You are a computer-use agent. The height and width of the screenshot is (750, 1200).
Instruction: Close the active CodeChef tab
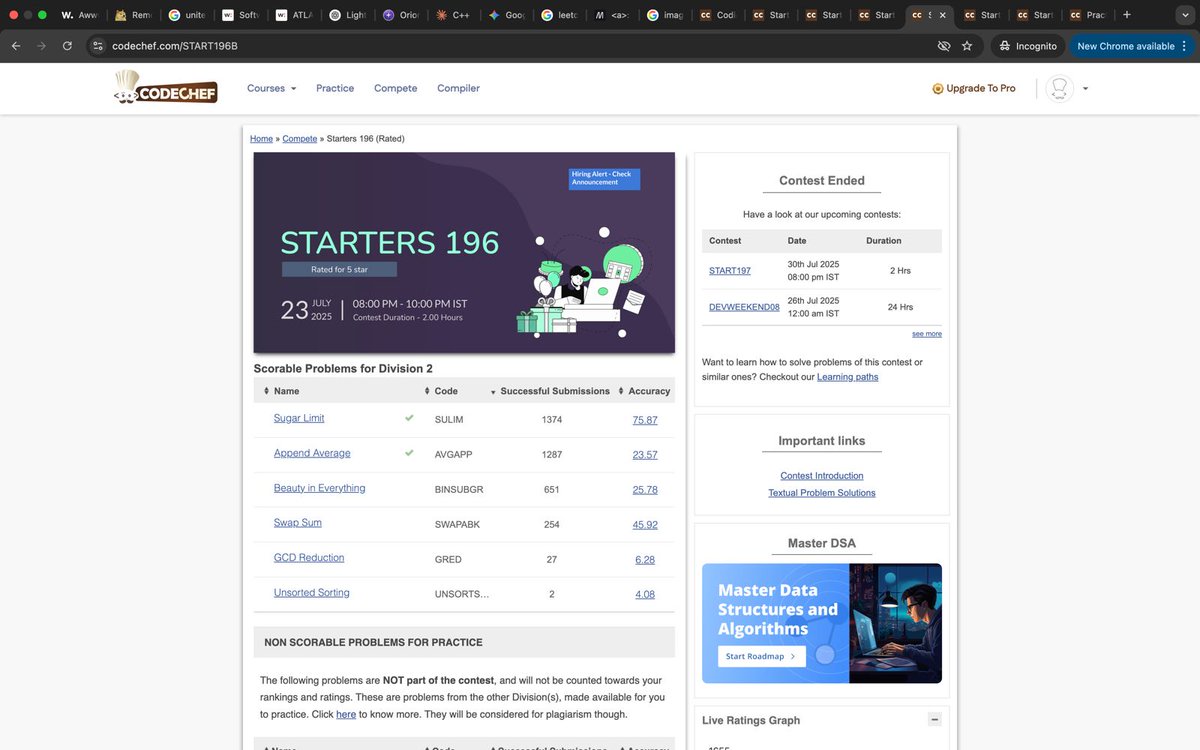[x=942, y=15]
